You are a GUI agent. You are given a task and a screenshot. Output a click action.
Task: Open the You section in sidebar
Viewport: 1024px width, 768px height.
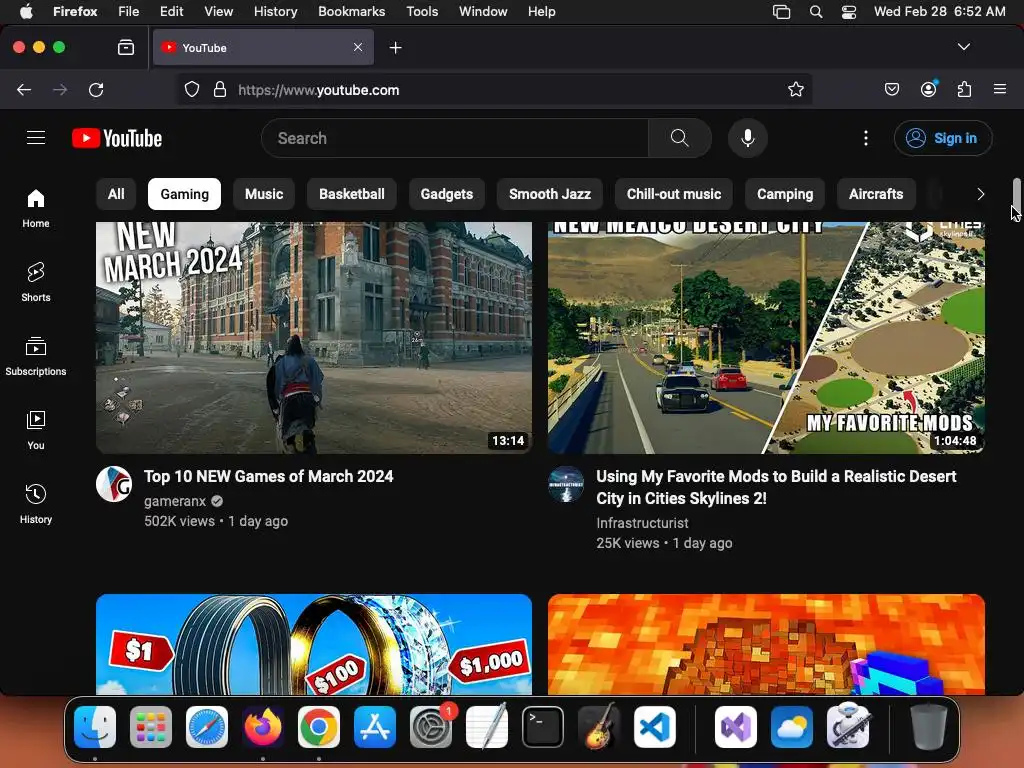click(36, 430)
